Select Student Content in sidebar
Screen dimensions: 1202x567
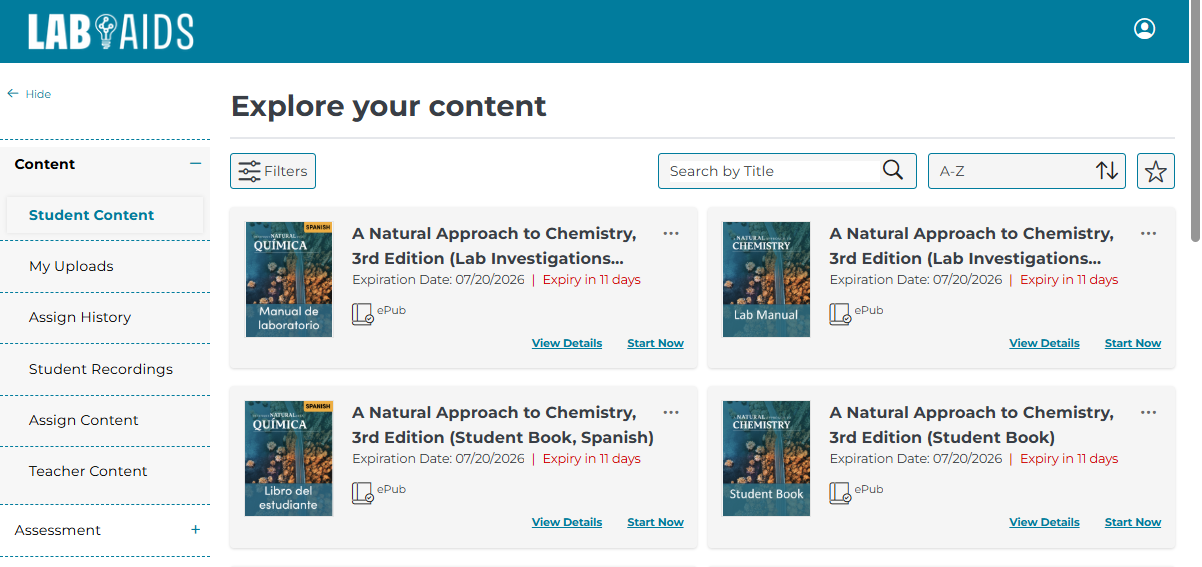click(x=105, y=215)
